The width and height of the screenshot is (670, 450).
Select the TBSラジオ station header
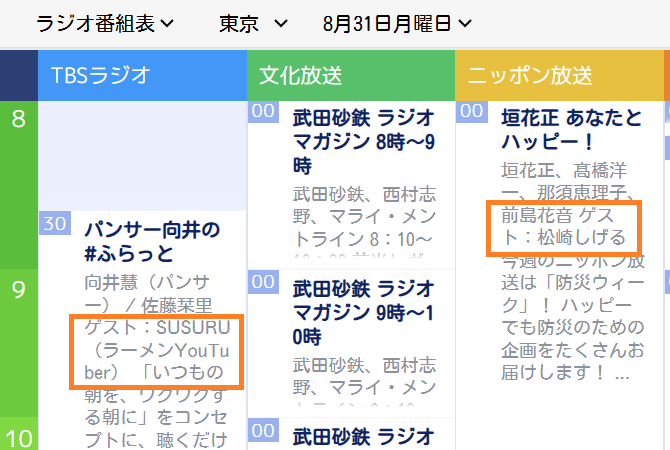142,76
